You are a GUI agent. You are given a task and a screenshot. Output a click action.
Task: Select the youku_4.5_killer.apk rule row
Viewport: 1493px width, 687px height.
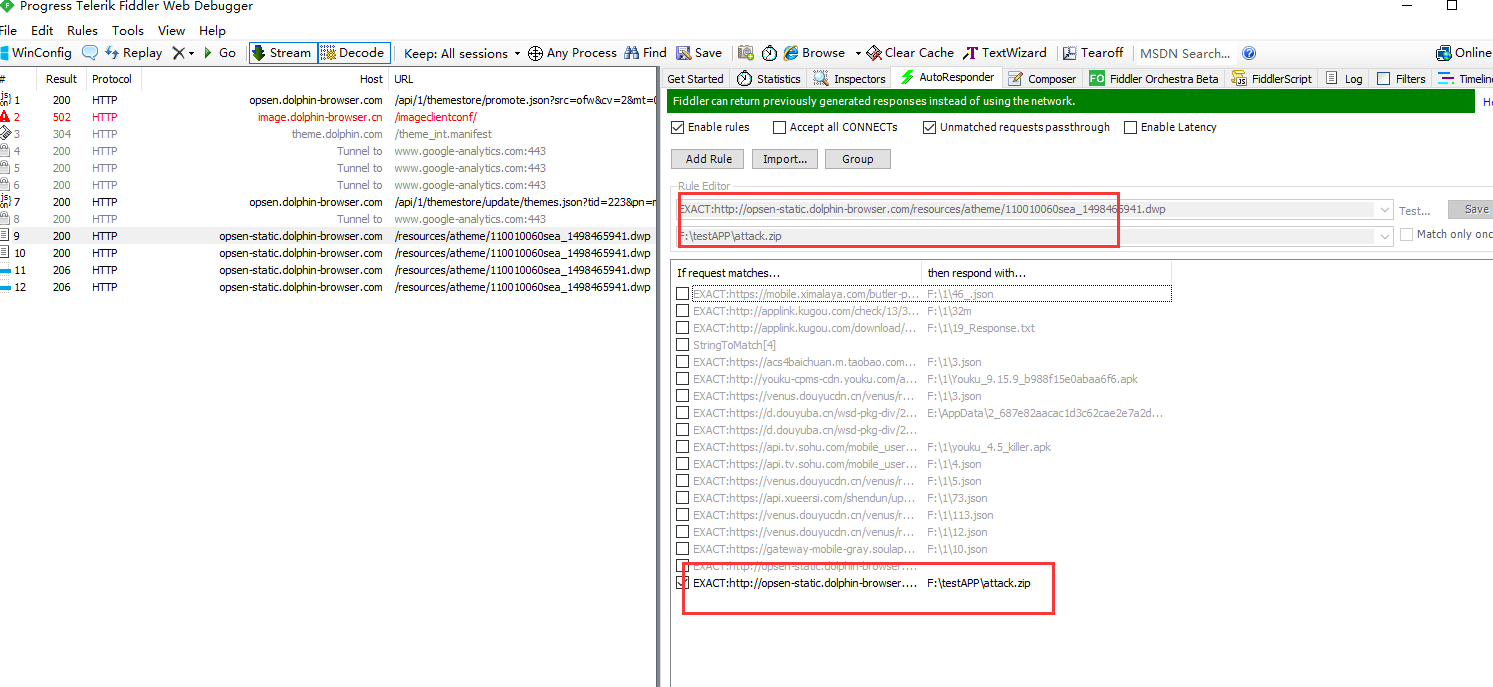coord(921,447)
